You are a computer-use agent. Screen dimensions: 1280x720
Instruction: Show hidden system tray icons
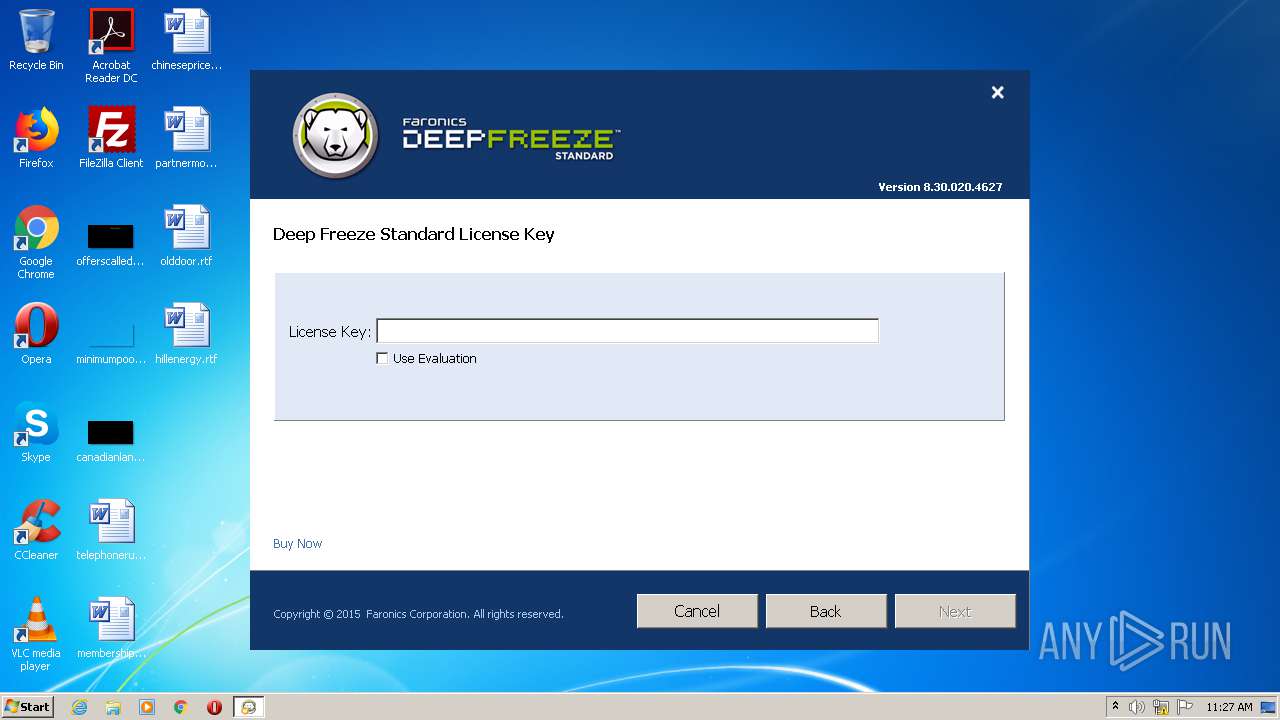click(1116, 707)
